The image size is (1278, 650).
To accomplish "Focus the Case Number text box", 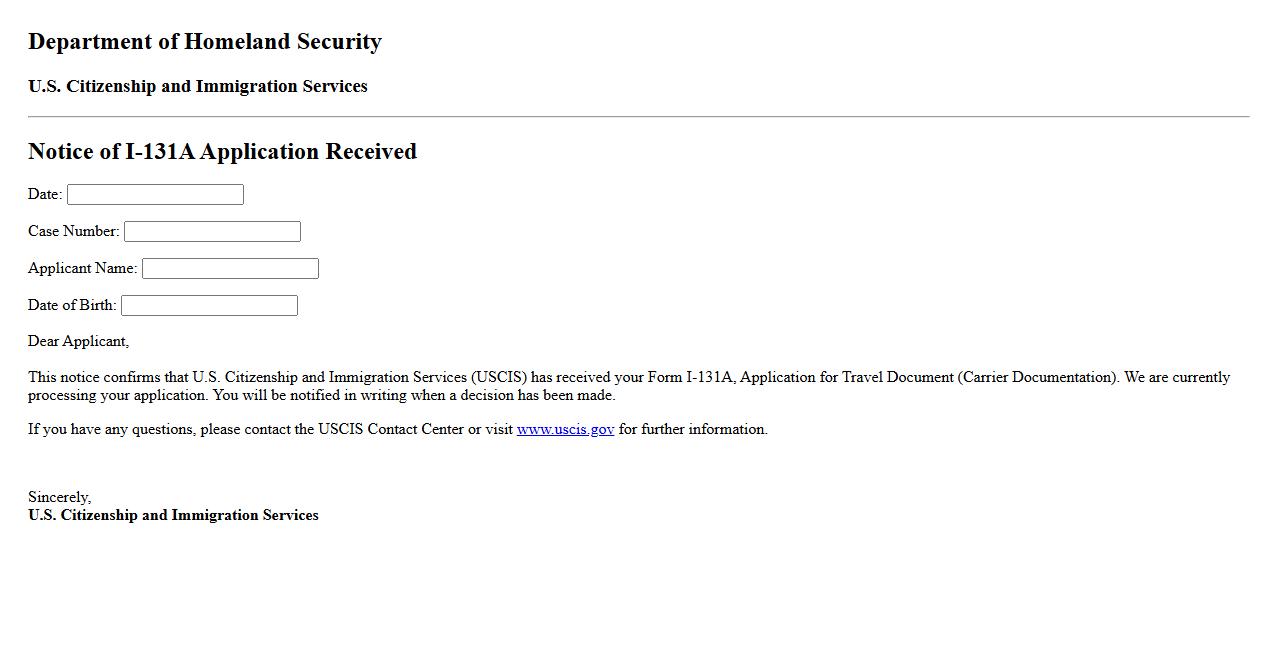I will [x=212, y=232].
